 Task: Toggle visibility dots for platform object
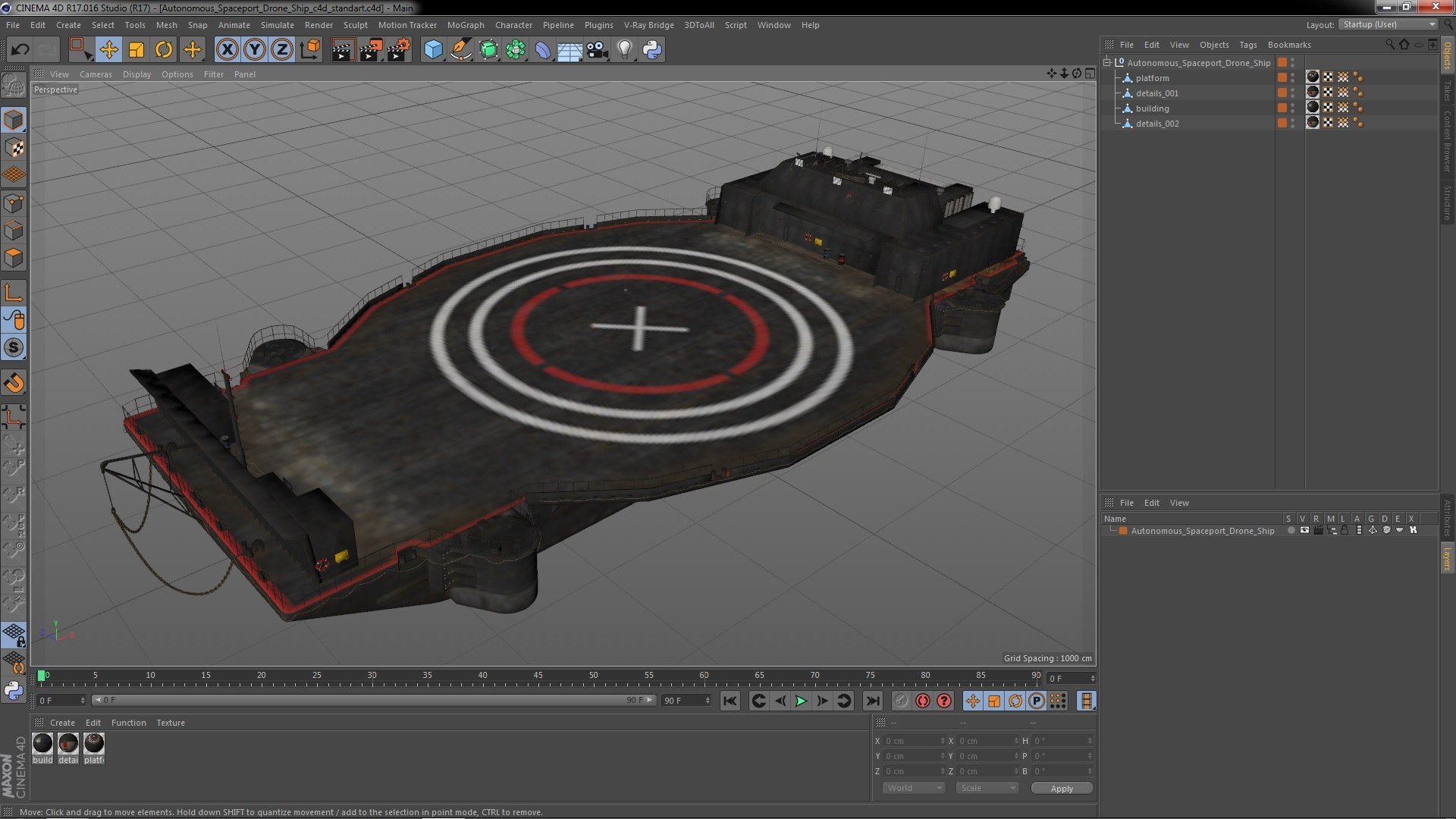(x=1293, y=78)
